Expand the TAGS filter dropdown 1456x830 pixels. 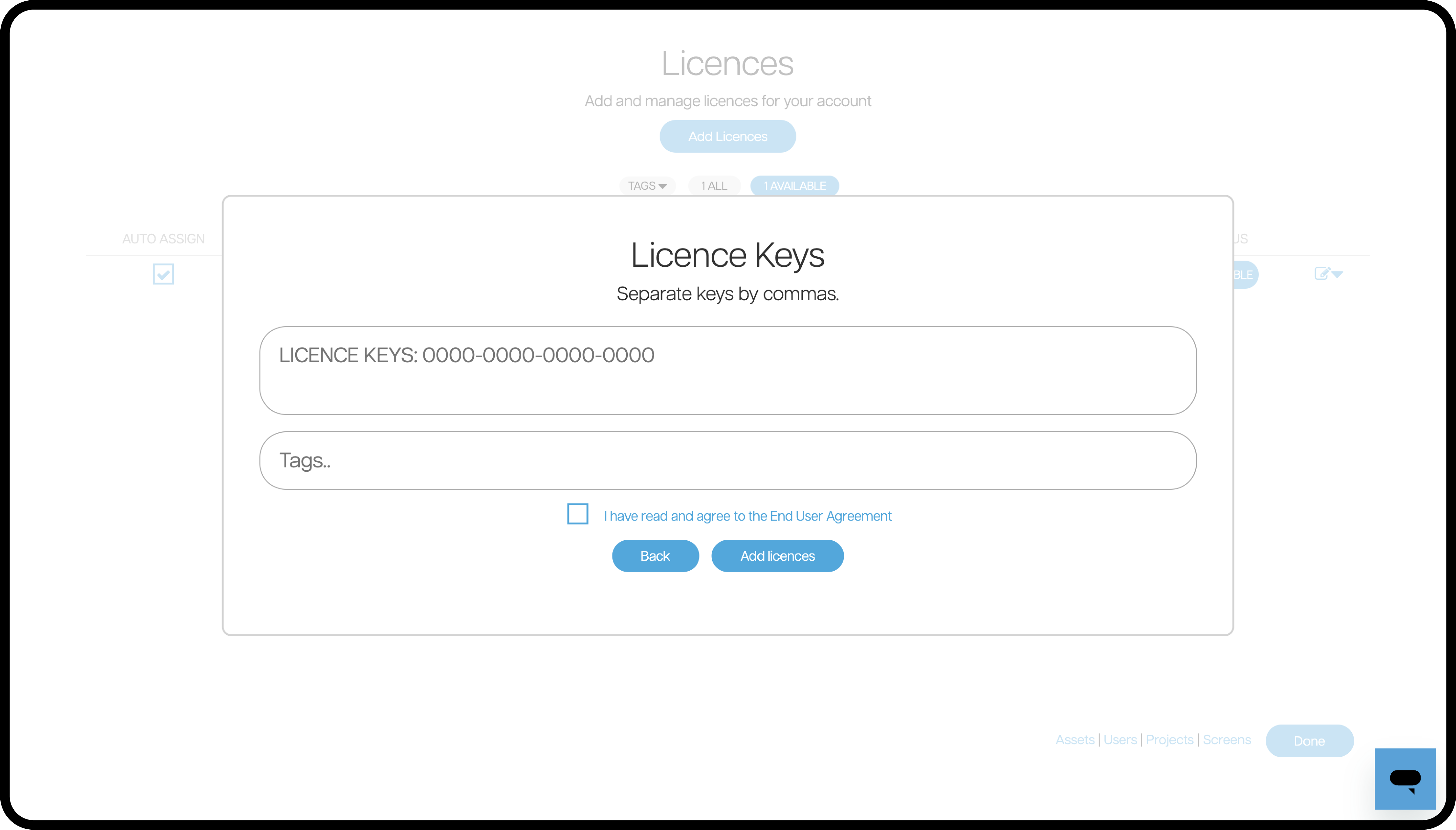647,186
